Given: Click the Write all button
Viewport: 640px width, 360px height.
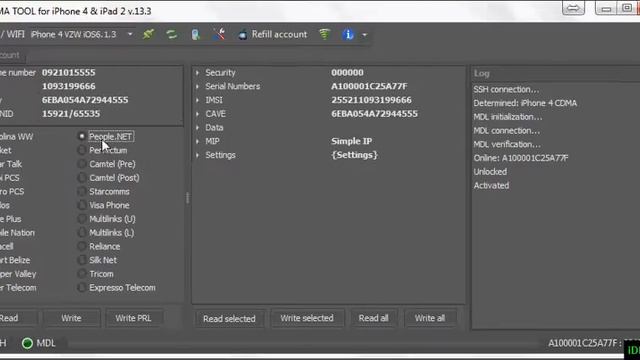Looking at the screenshot, I should 430,318.
